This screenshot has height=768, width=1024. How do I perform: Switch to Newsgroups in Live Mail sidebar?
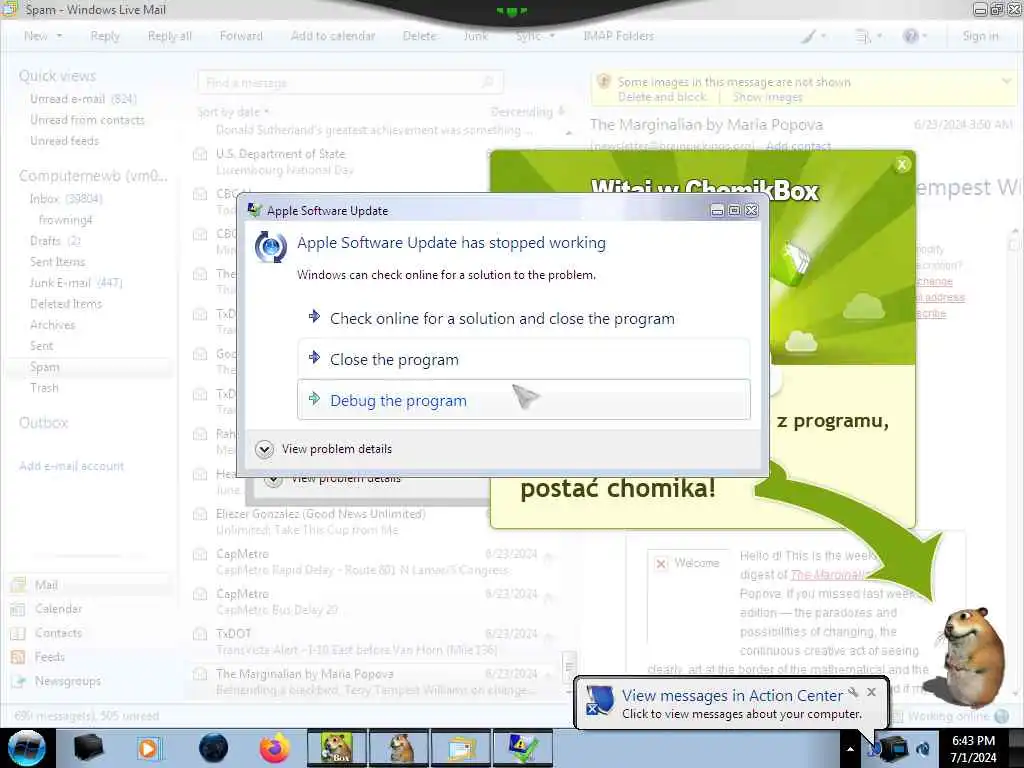[67, 681]
